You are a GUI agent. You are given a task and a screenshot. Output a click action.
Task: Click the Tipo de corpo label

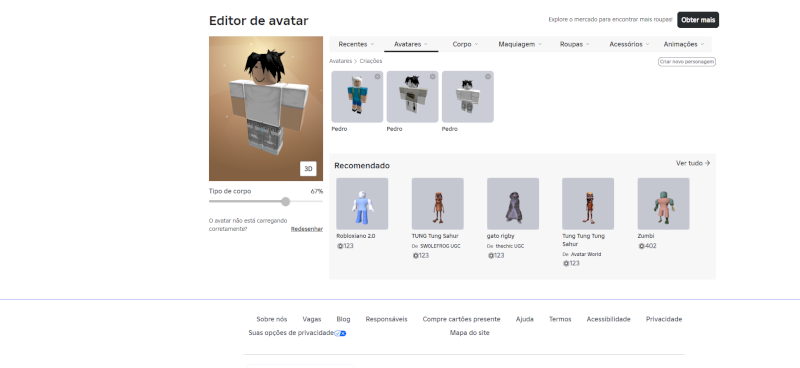[230, 191]
